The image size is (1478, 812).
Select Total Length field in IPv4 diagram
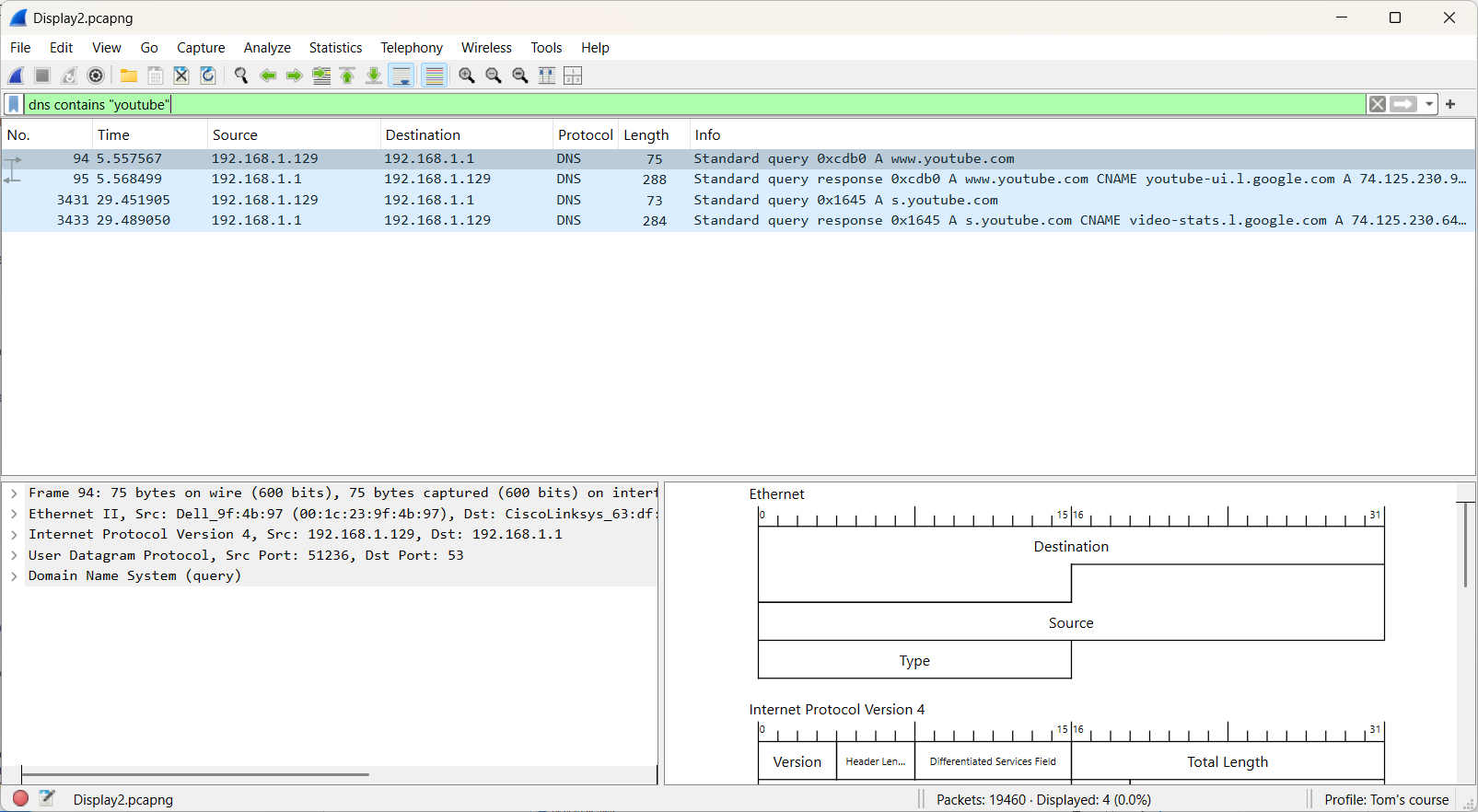coord(1228,762)
